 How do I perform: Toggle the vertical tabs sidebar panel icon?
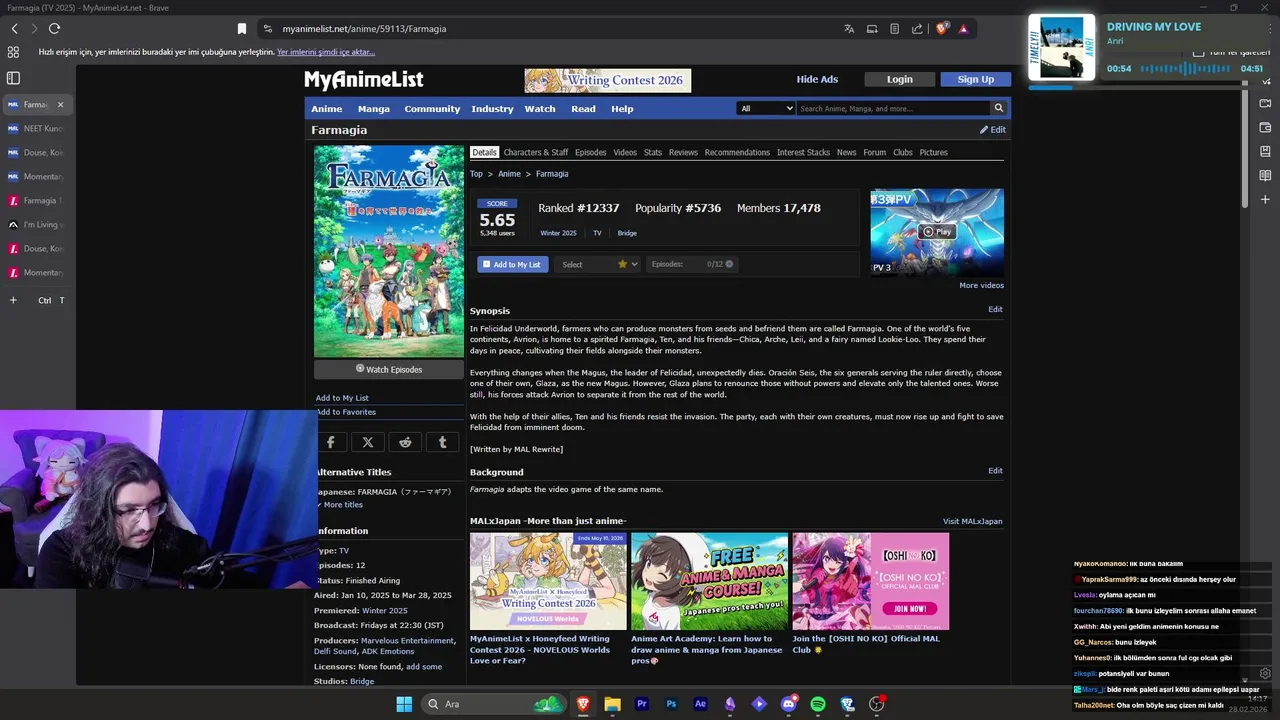[13, 78]
